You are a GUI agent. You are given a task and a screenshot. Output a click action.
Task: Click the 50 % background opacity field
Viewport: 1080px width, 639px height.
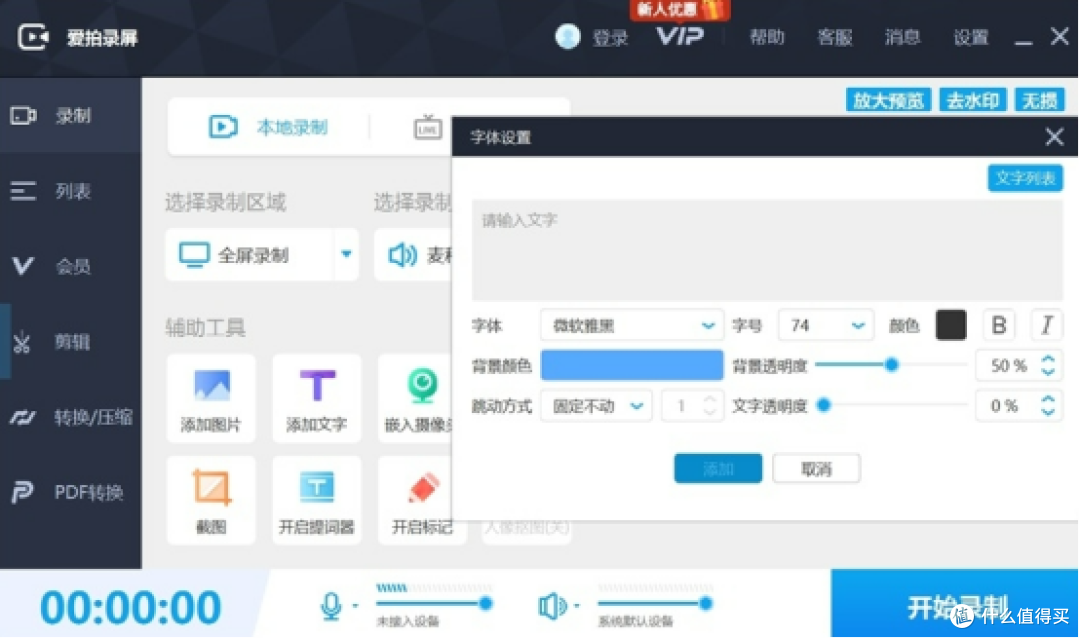1008,366
